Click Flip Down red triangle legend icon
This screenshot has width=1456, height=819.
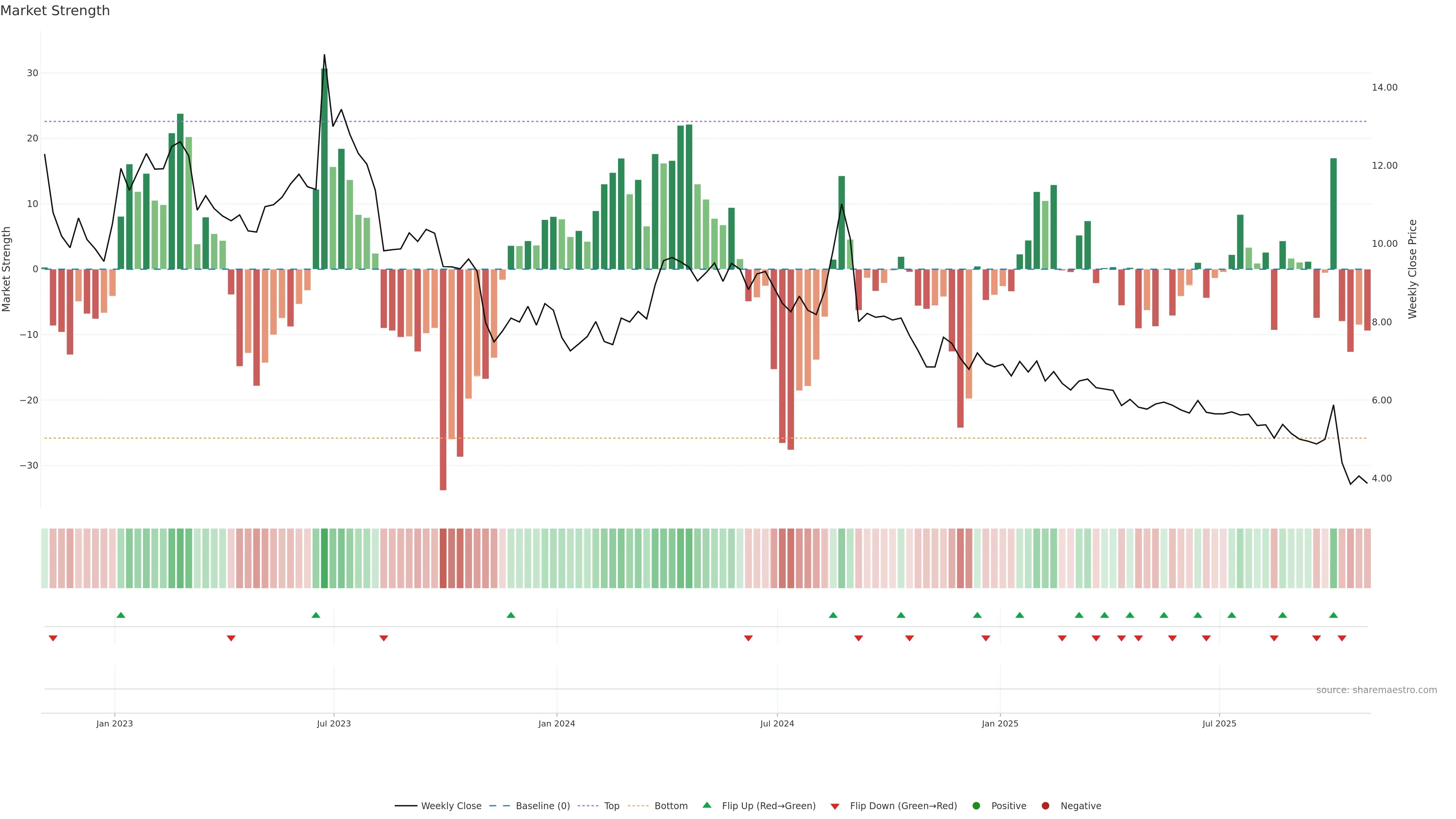click(835, 806)
